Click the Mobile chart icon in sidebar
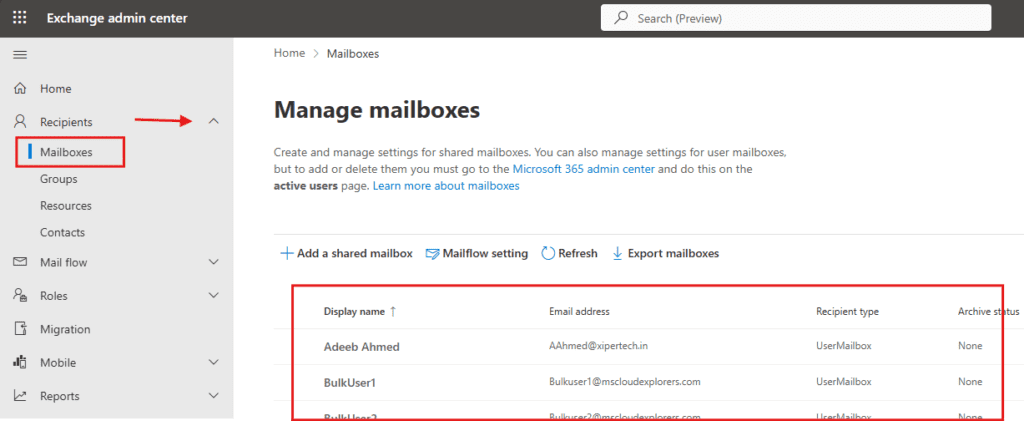This screenshot has width=1024, height=421. [19, 363]
